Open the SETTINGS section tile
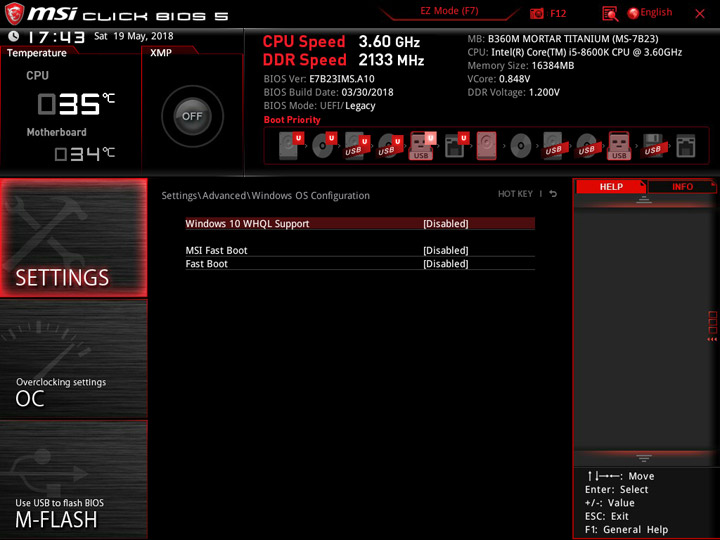This screenshot has height=540, width=720. [74, 237]
